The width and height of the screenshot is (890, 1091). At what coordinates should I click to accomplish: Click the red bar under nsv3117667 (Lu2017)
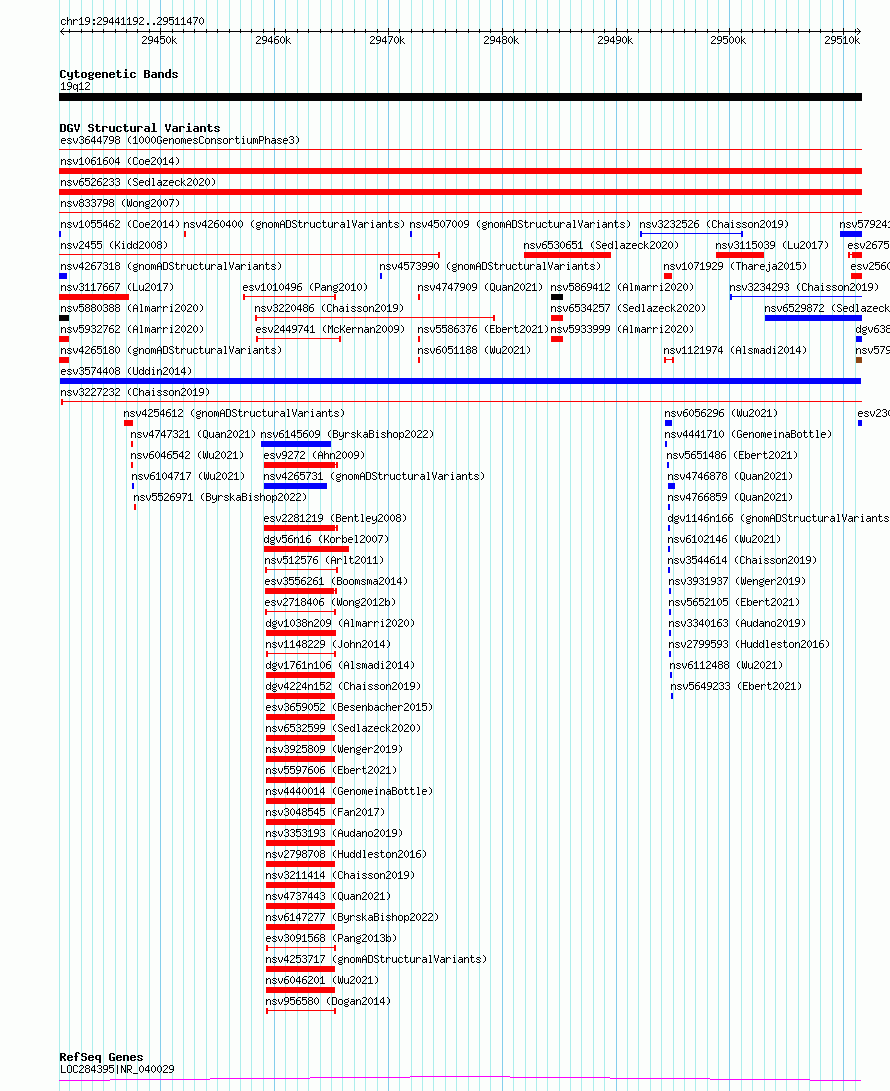point(94,297)
